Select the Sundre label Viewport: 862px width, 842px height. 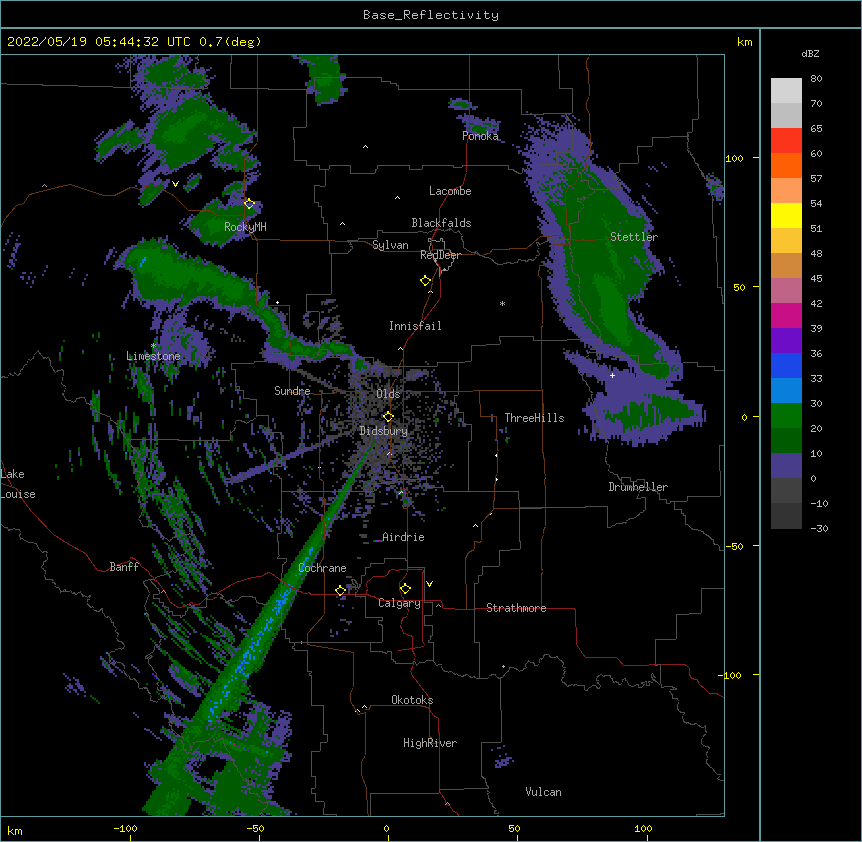tap(292, 391)
